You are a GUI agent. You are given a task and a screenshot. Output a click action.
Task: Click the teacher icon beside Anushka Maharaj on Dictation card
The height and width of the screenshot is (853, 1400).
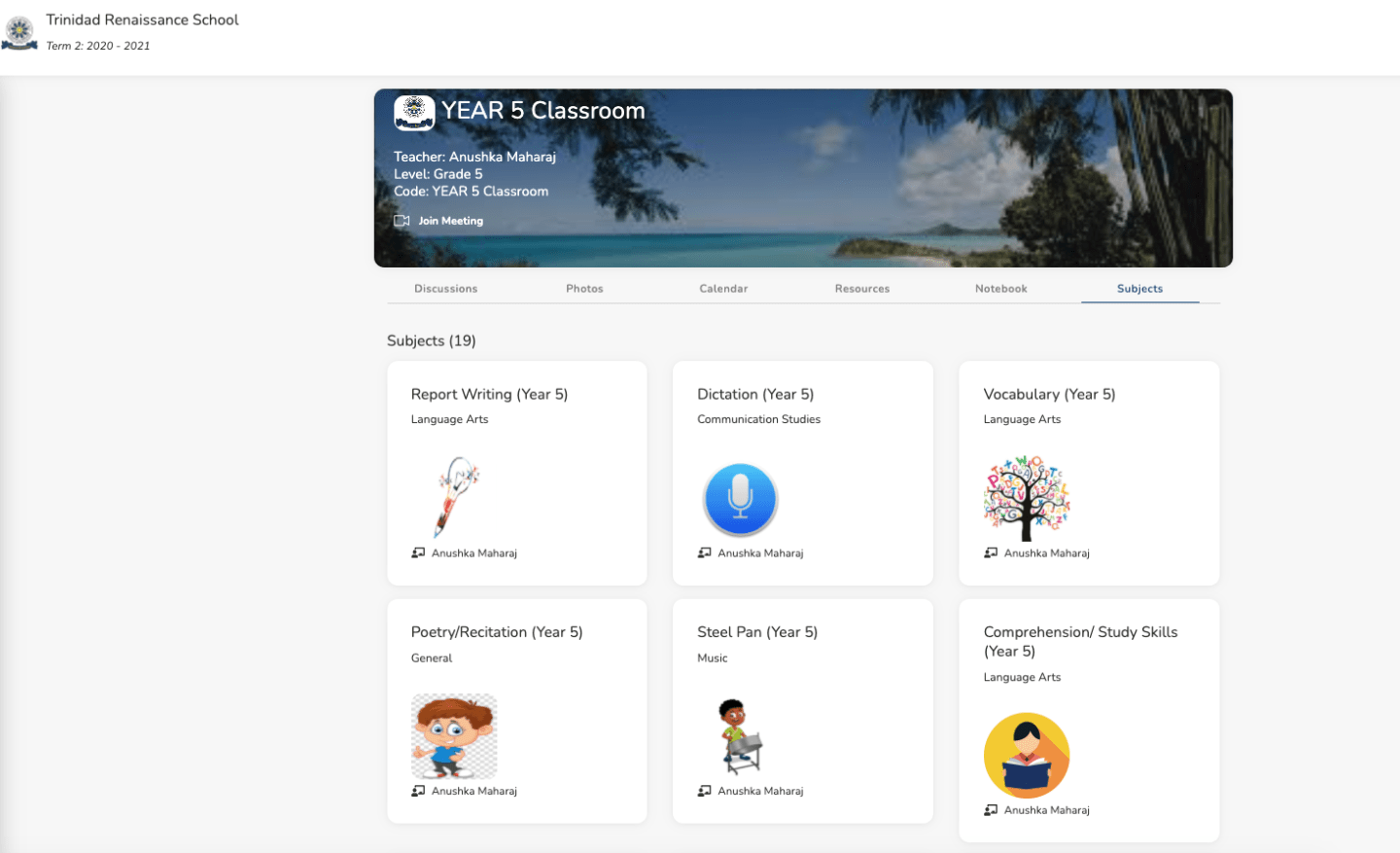(x=704, y=552)
